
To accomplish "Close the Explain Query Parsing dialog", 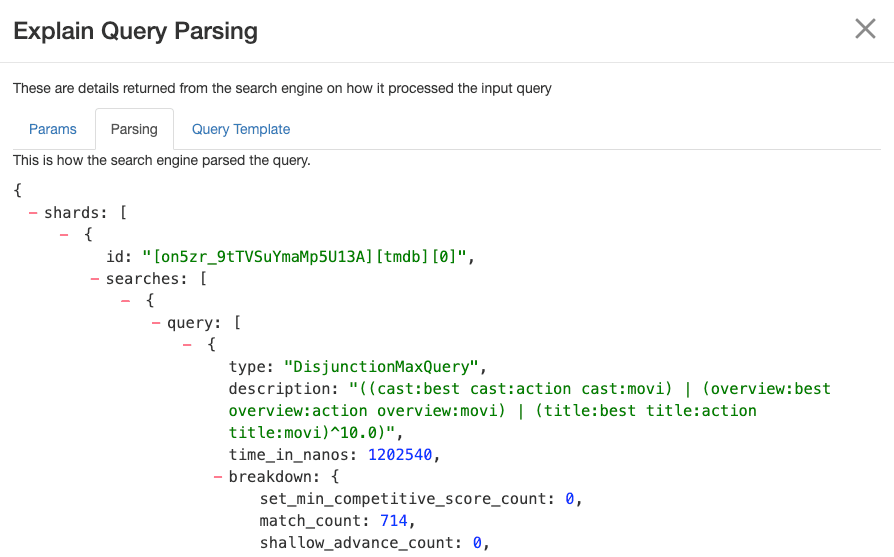I will (865, 29).
